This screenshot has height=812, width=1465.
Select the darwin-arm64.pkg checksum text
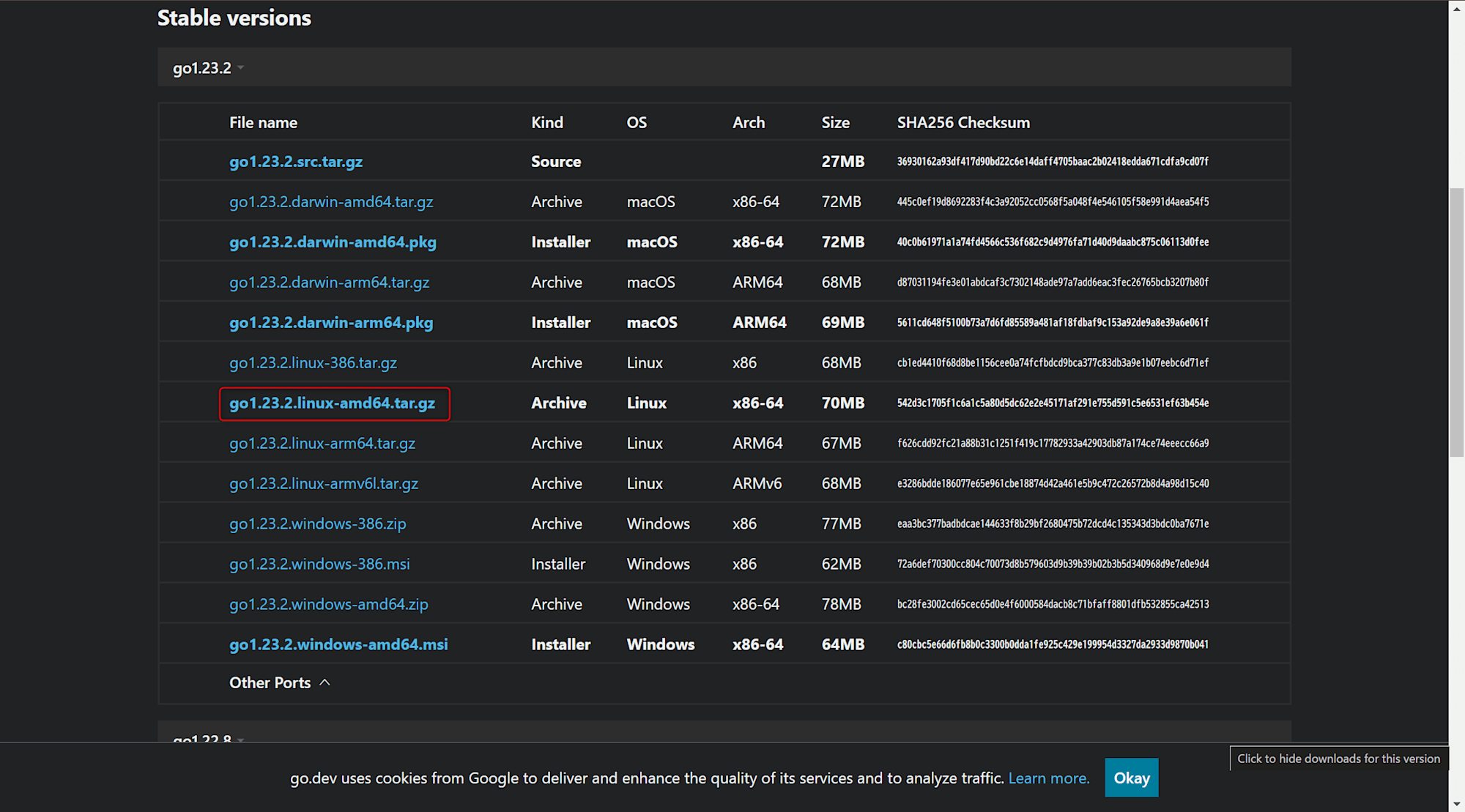[x=1053, y=323]
